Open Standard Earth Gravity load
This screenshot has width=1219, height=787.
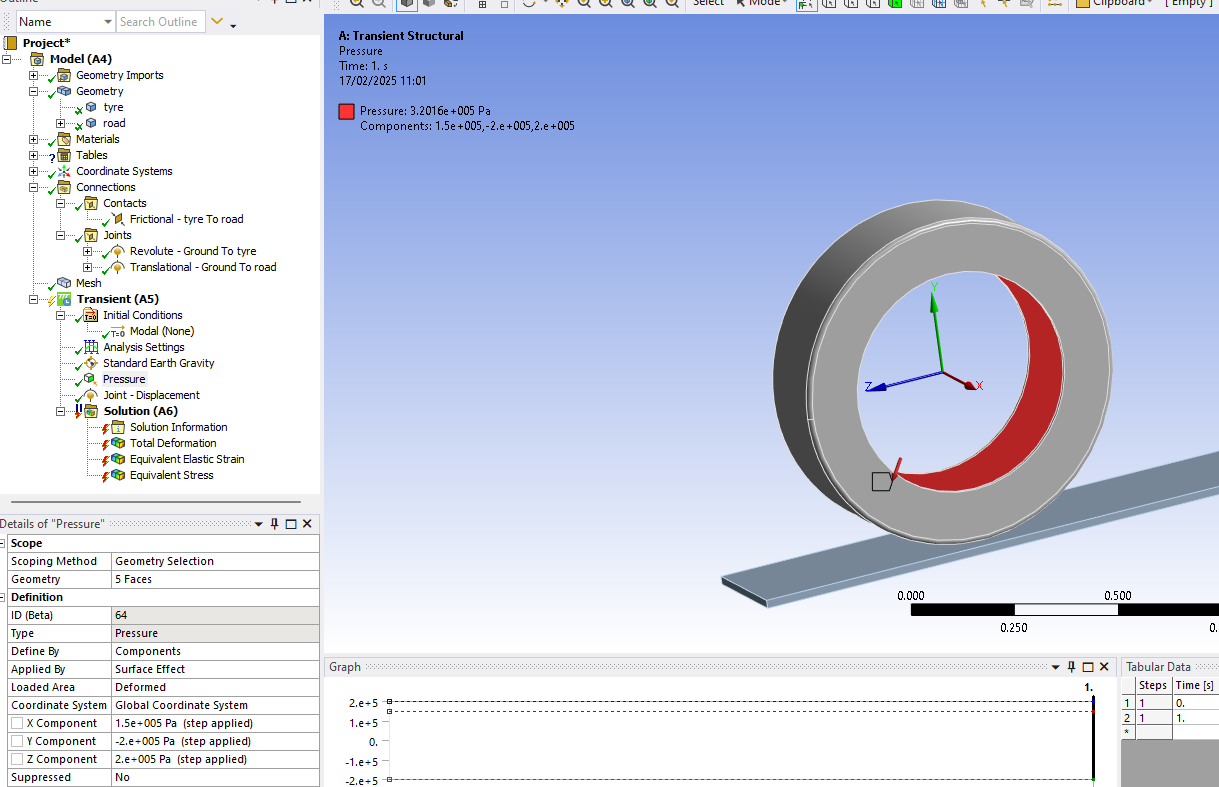[x=158, y=363]
